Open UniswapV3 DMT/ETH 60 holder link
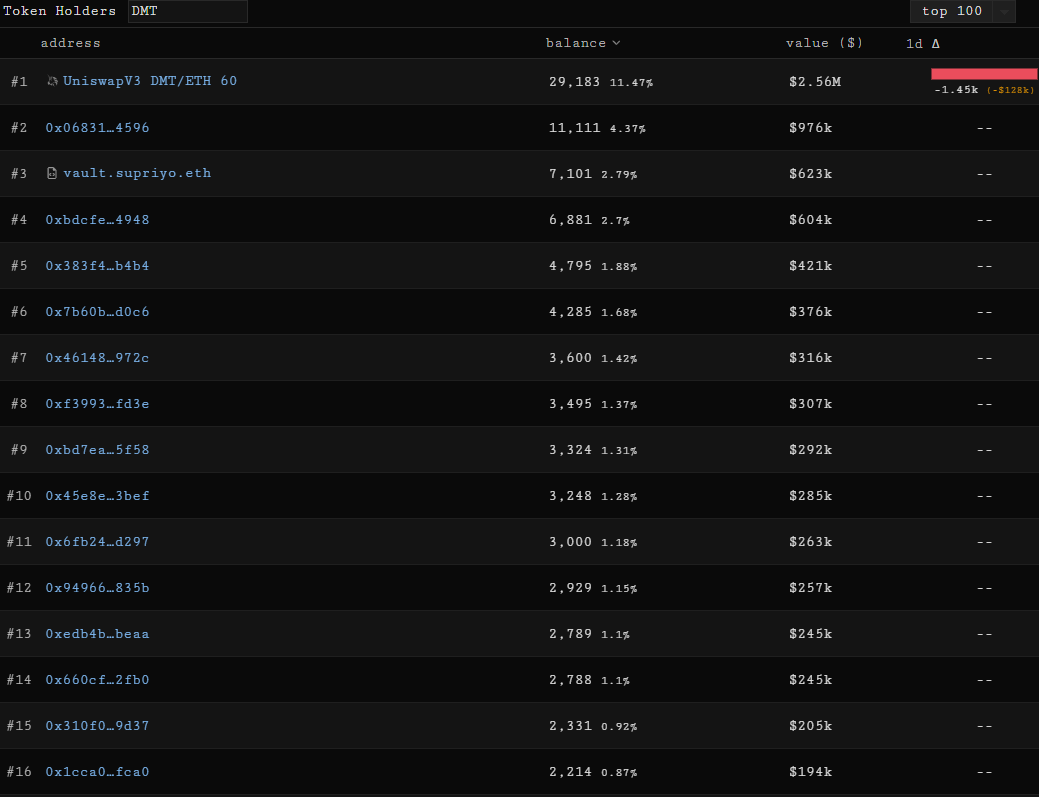The width and height of the screenshot is (1039, 797). (150, 81)
